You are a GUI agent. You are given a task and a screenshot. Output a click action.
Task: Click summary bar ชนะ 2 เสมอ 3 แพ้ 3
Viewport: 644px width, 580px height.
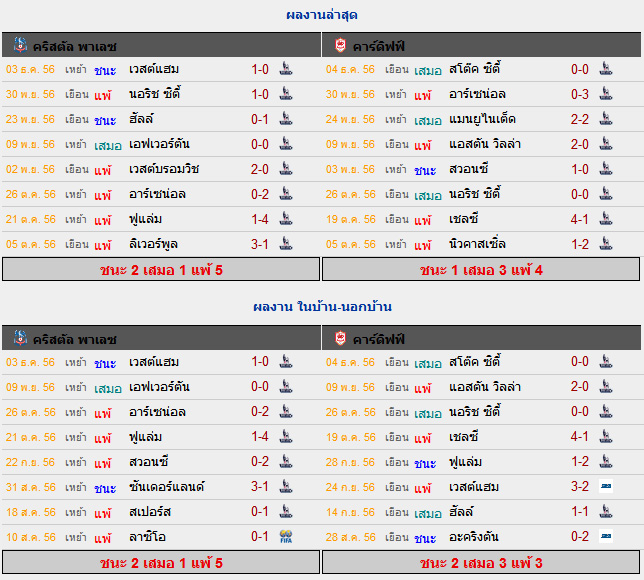[481, 562]
